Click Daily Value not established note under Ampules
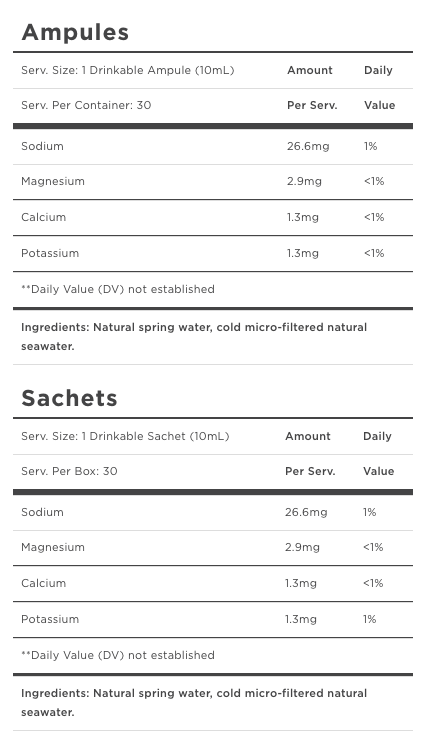Screen dimensions: 426x741 click(x=118, y=289)
